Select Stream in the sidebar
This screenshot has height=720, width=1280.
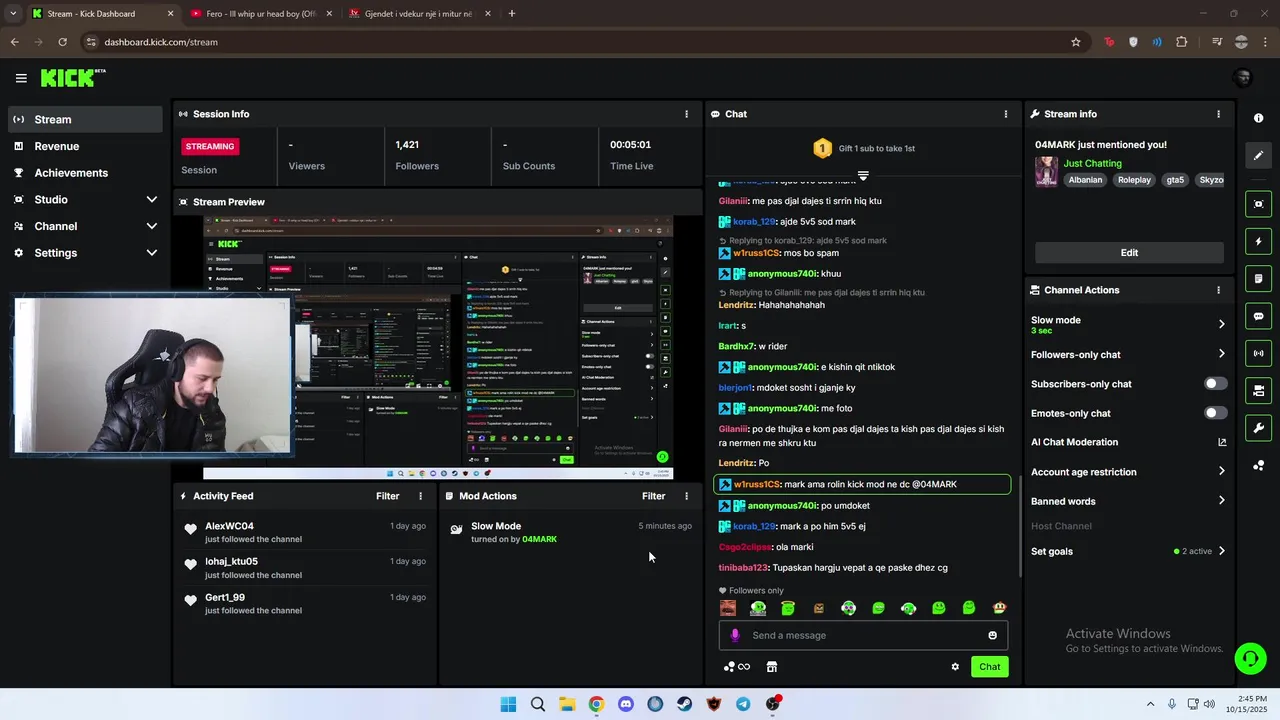[x=85, y=119]
